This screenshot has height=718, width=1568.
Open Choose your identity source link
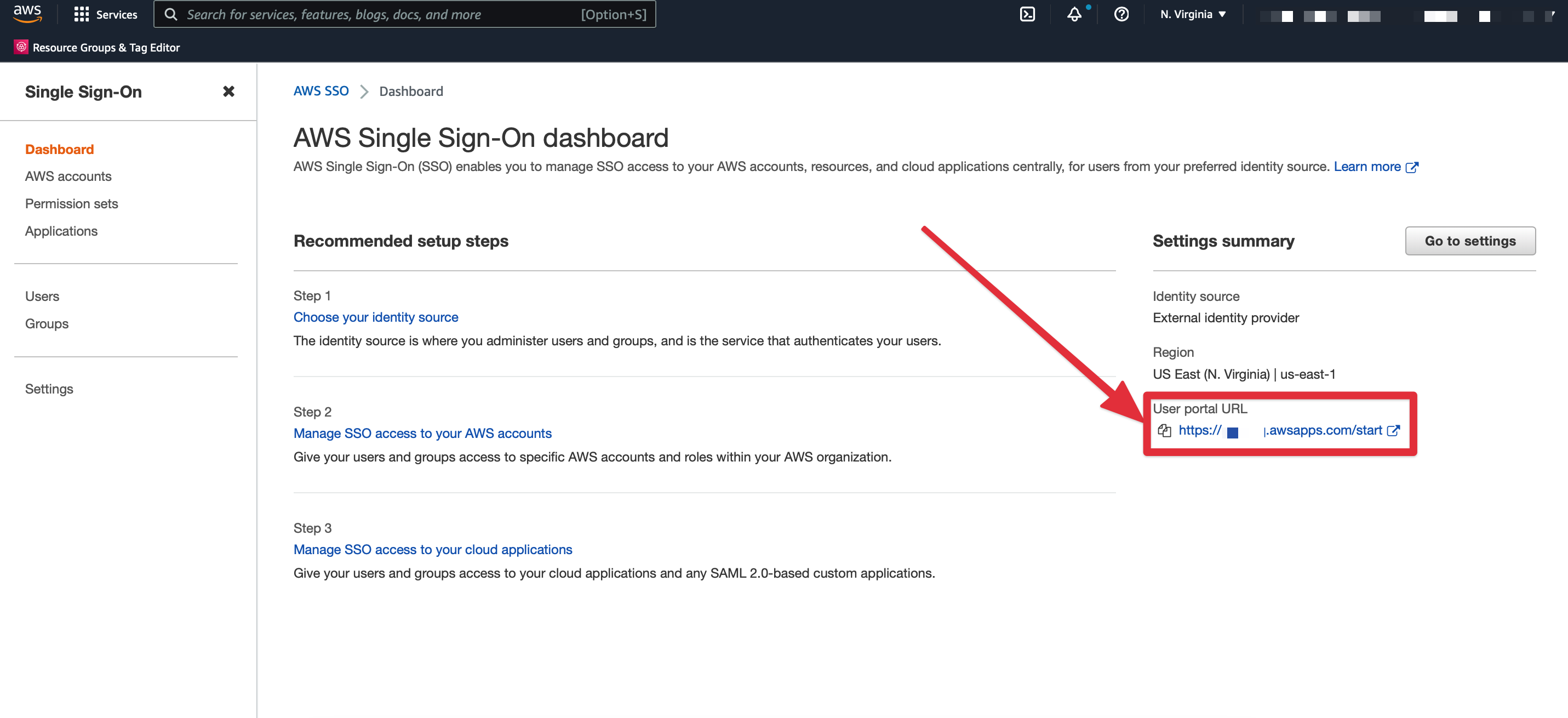click(376, 317)
